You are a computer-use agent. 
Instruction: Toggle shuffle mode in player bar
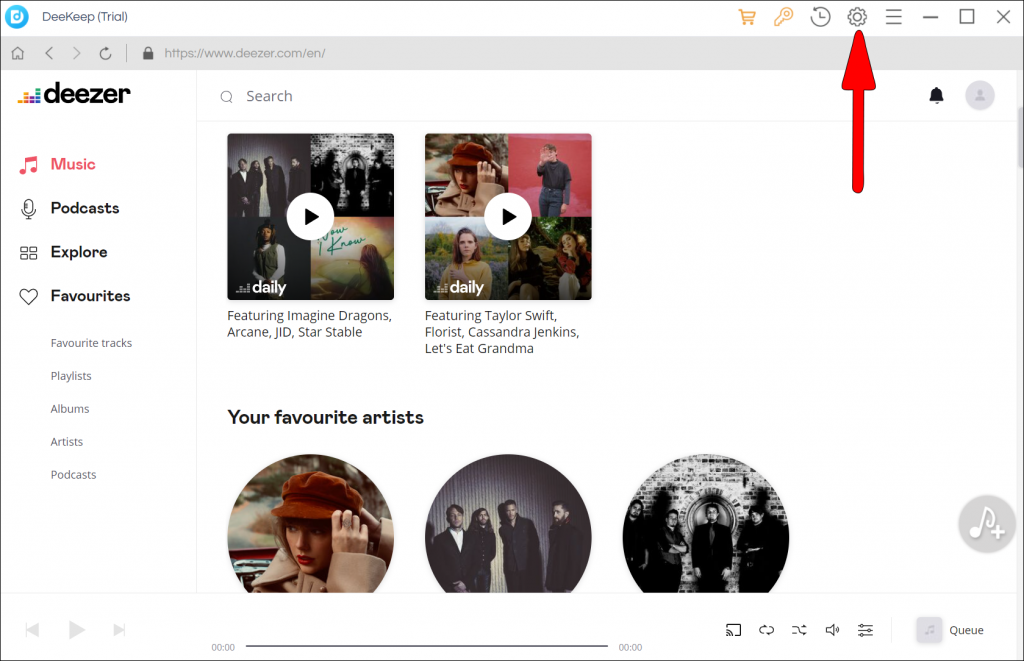799,630
